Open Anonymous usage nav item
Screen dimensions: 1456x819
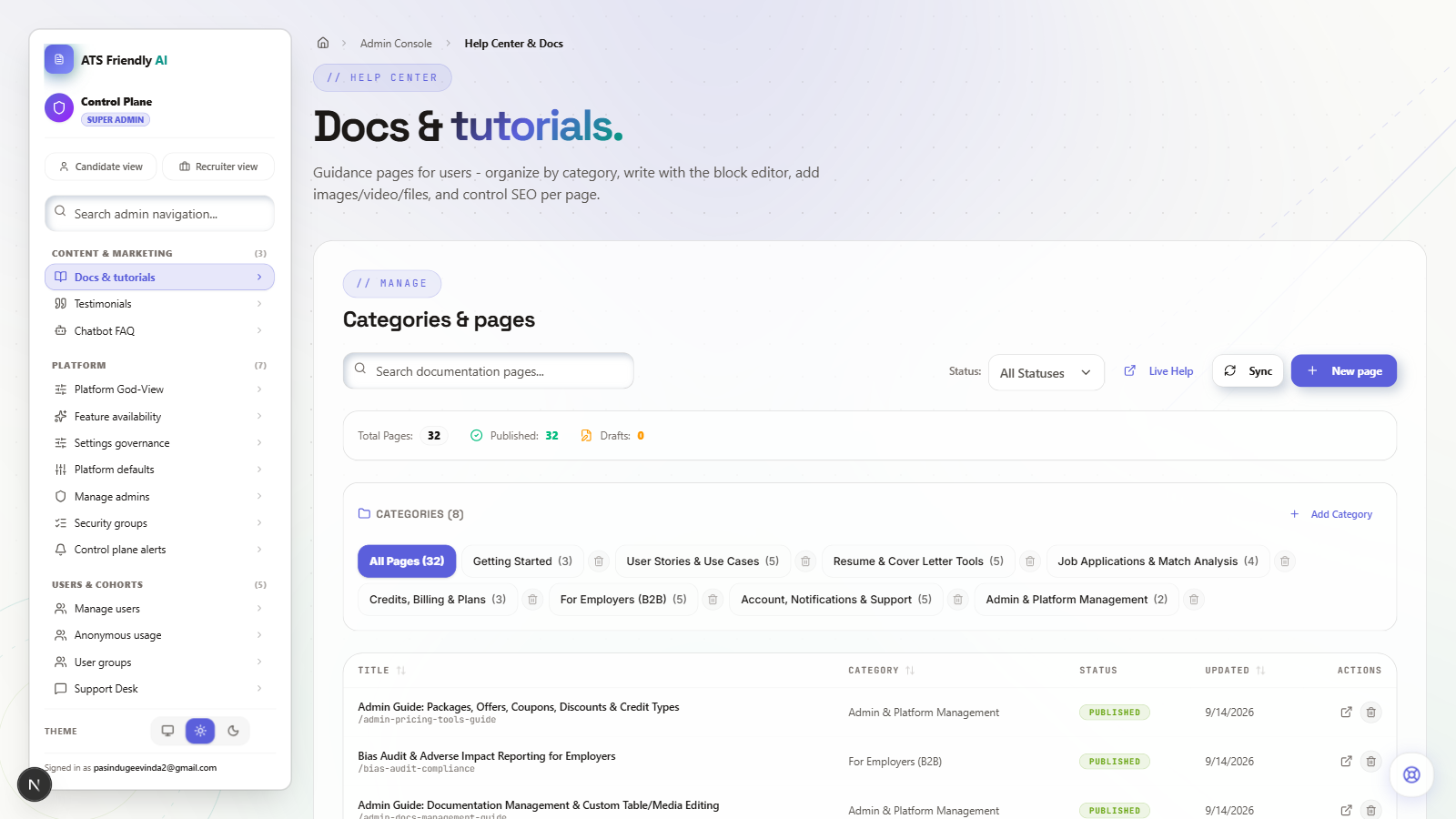click(x=159, y=635)
